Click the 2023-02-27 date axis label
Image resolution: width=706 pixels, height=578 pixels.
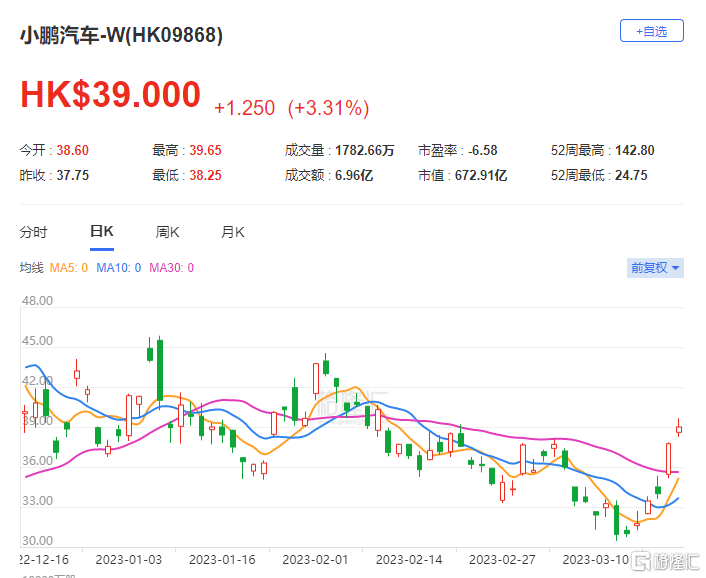pyautogui.click(x=502, y=560)
